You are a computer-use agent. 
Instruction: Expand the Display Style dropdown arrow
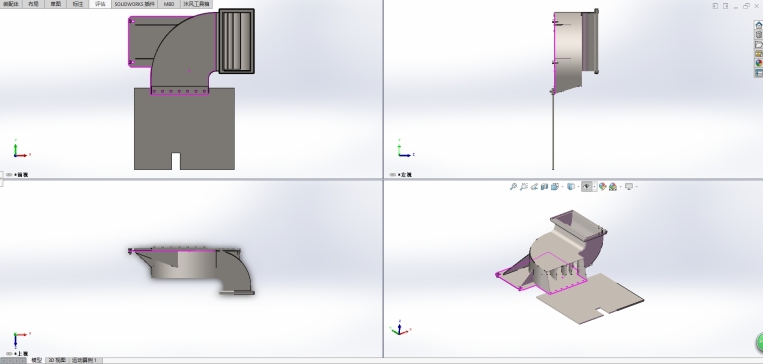point(579,186)
